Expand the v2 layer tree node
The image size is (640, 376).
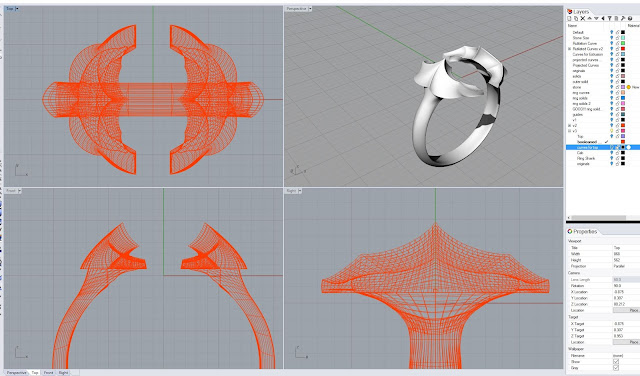click(569, 125)
